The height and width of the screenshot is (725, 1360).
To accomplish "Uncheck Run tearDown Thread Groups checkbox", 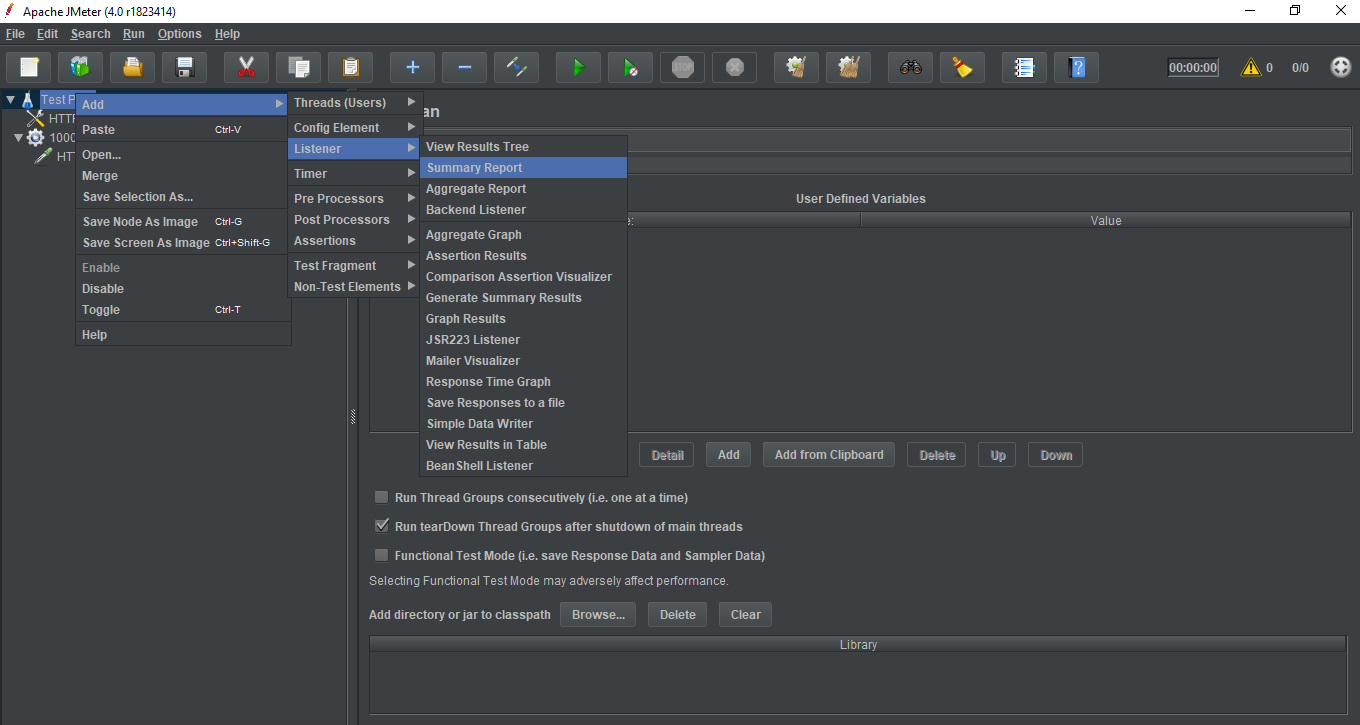I will [x=381, y=526].
